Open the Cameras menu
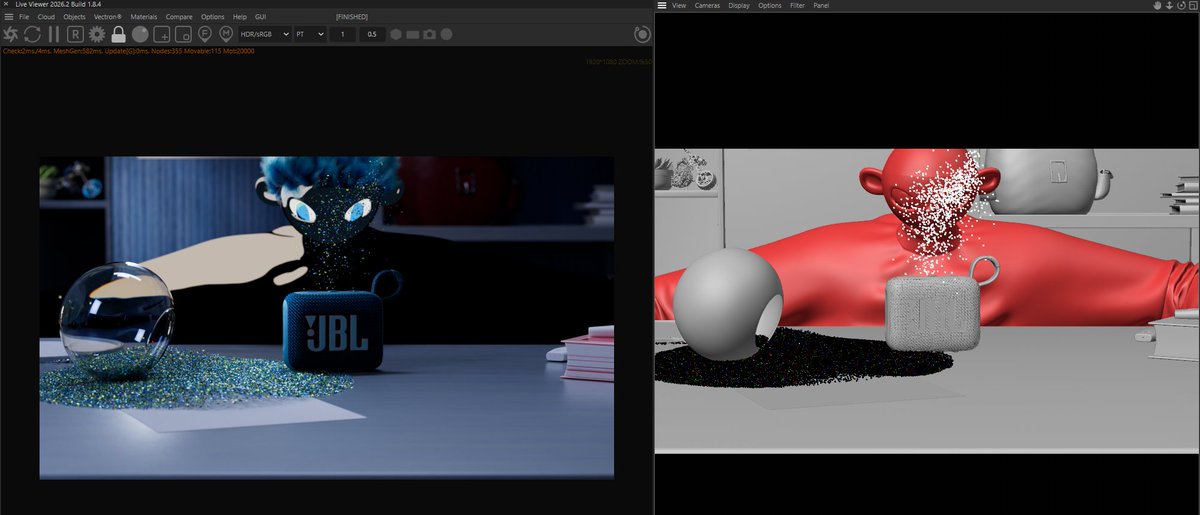Viewport: 1200px width, 515px height. click(x=707, y=6)
